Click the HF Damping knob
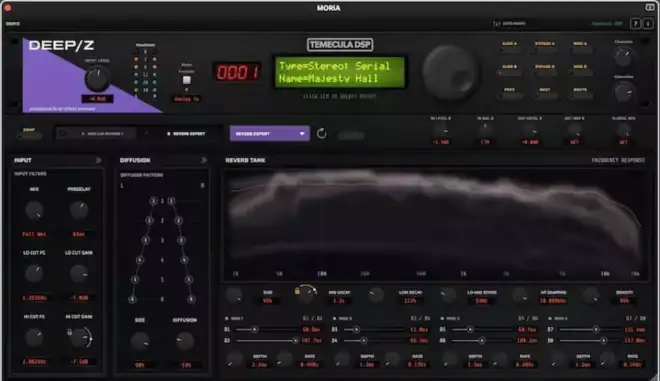 pyautogui.click(x=519, y=296)
